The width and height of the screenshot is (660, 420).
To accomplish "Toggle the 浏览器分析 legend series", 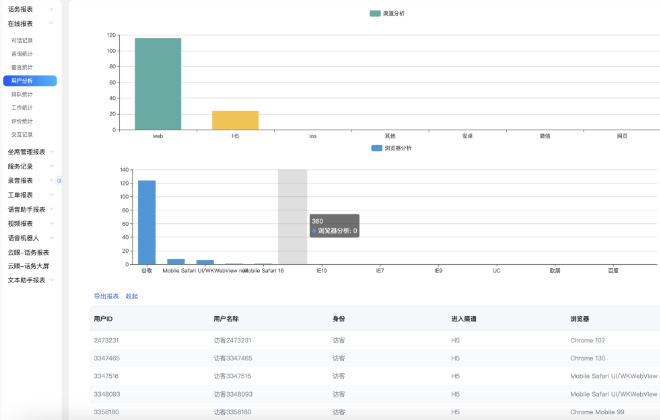I will [x=390, y=148].
